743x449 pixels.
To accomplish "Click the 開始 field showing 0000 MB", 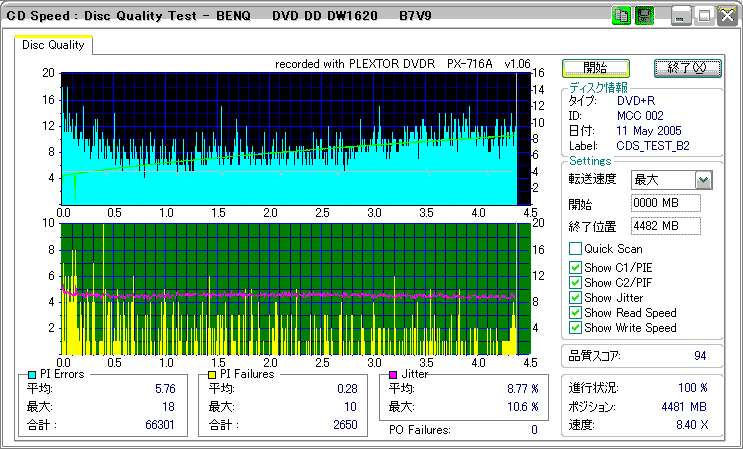I will [x=666, y=203].
